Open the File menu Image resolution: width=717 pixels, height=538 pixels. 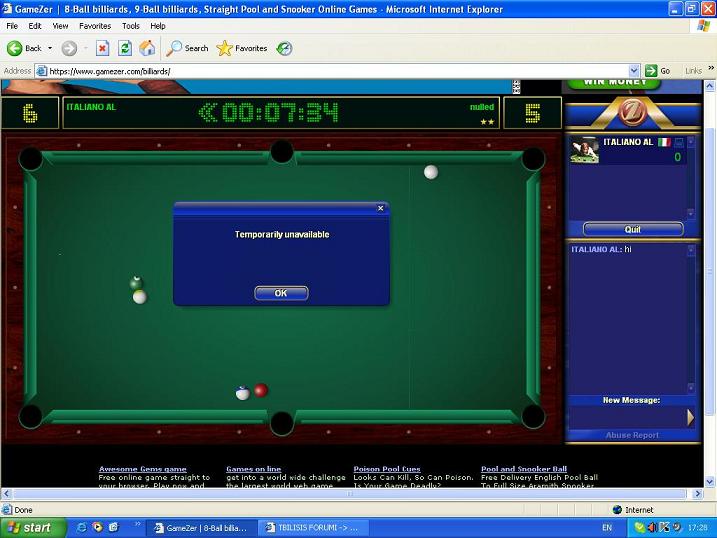12,26
